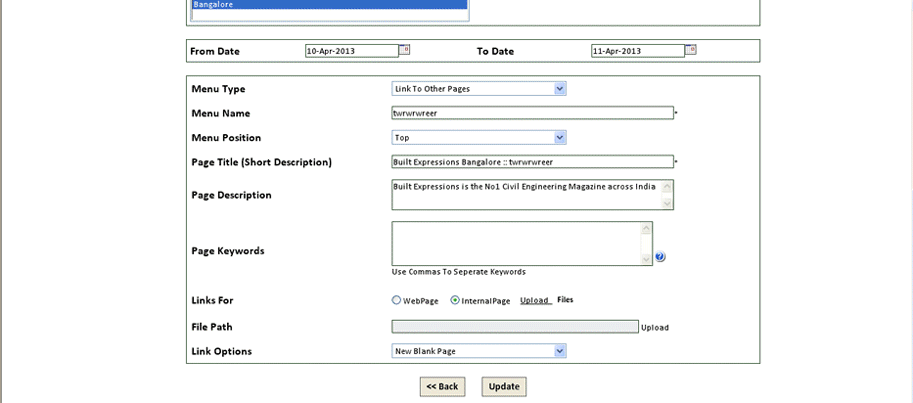This screenshot has height=403, width=913.
Task: Expand the Menu Type dropdown
Action: [x=560, y=89]
